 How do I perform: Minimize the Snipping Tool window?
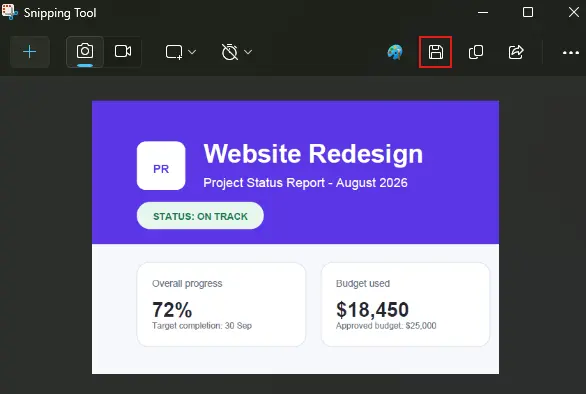(x=483, y=12)
